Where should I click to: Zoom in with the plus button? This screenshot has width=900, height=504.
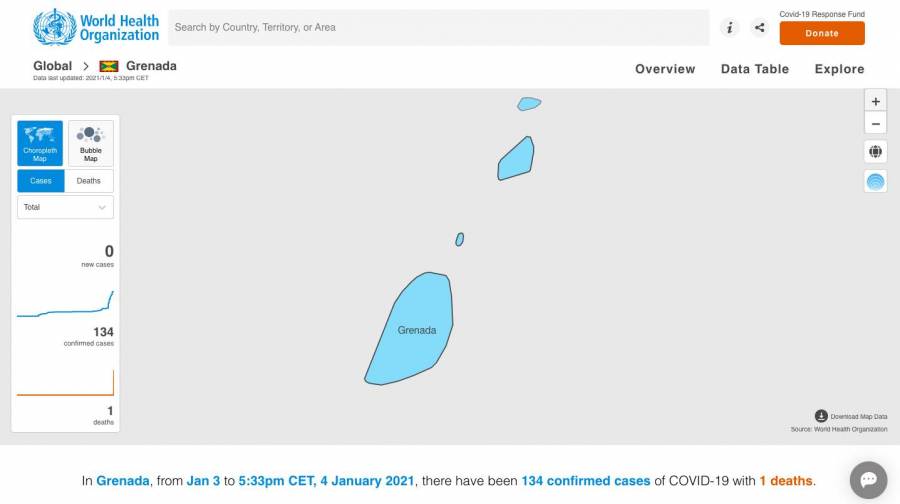coord(875,102)
